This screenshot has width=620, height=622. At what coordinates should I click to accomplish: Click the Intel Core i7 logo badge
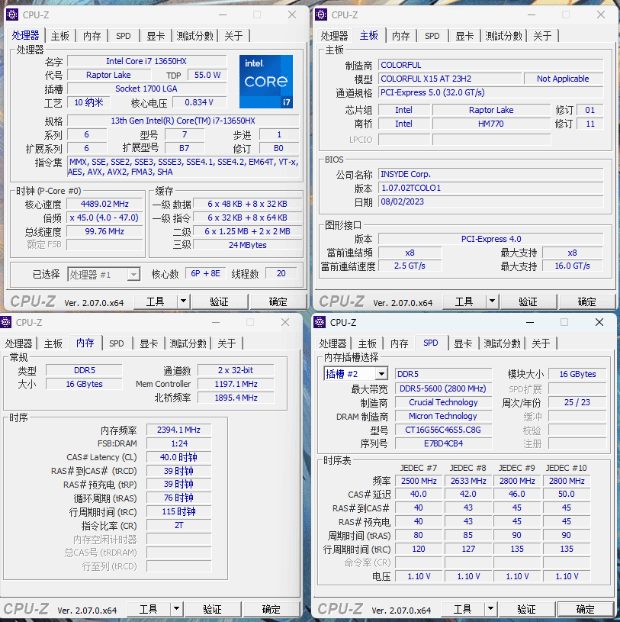266,81
